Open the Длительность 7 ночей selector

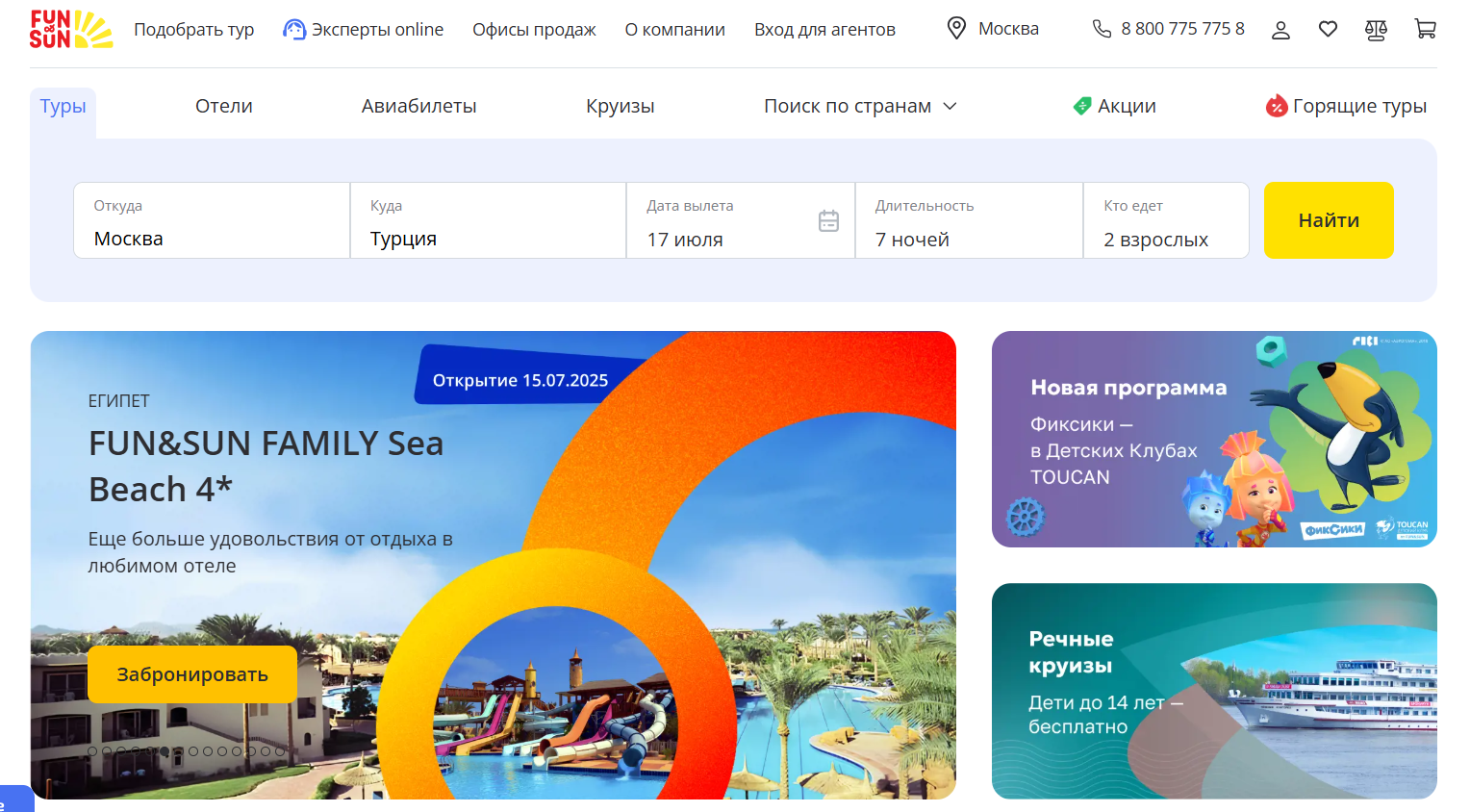pos(968,221)
